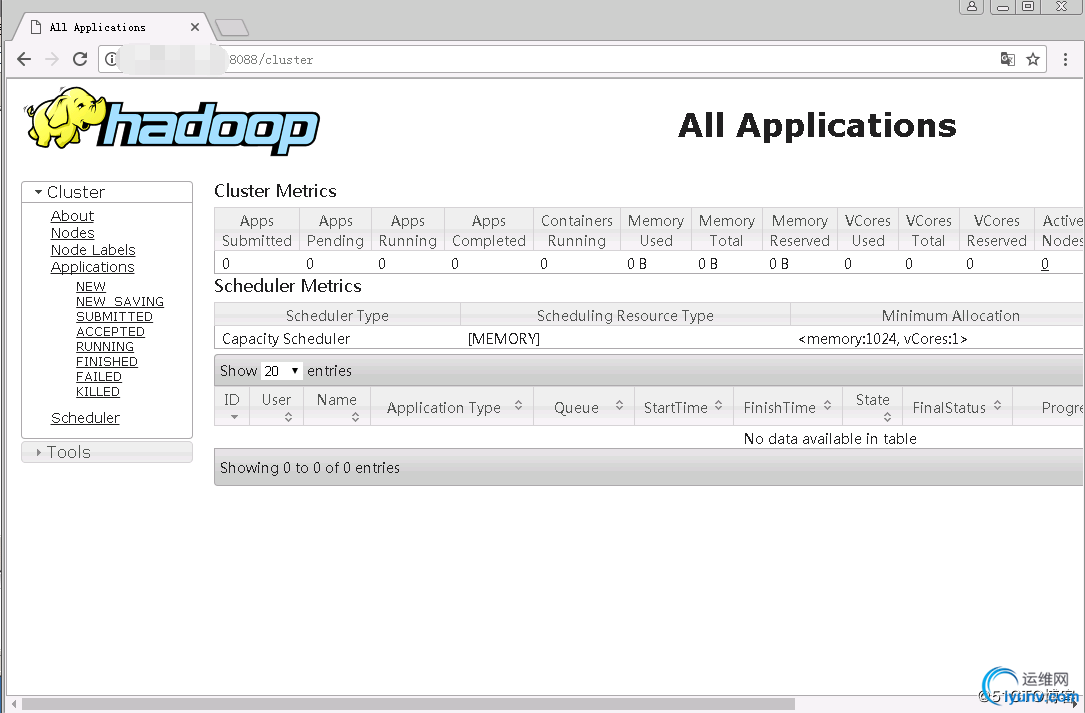Sort table by Queue column

[x=585, y=407]
